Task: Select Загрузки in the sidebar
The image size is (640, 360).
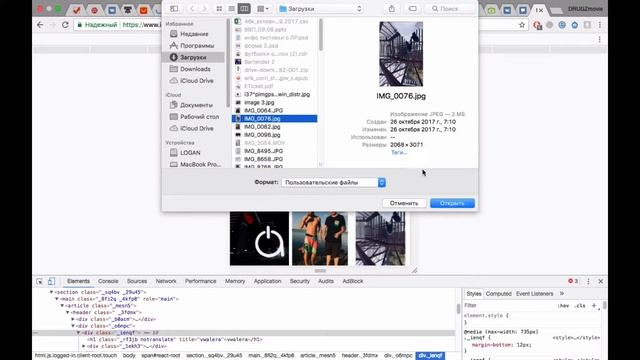Action: [x=194, y=58]
